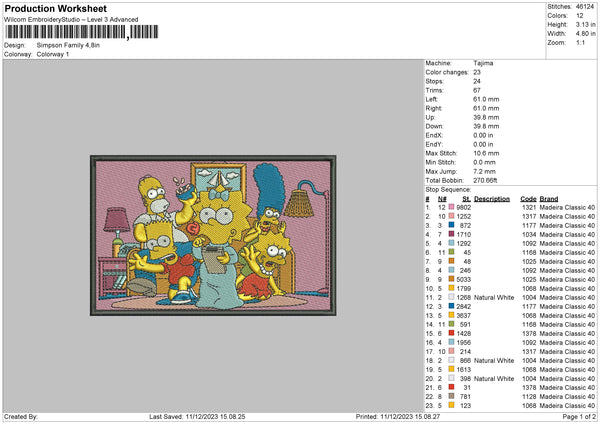The width and height of the screenshot is (600, 424).
Task: Click the Total Bobbin value '270.66ft'
Action: [485, 180]
